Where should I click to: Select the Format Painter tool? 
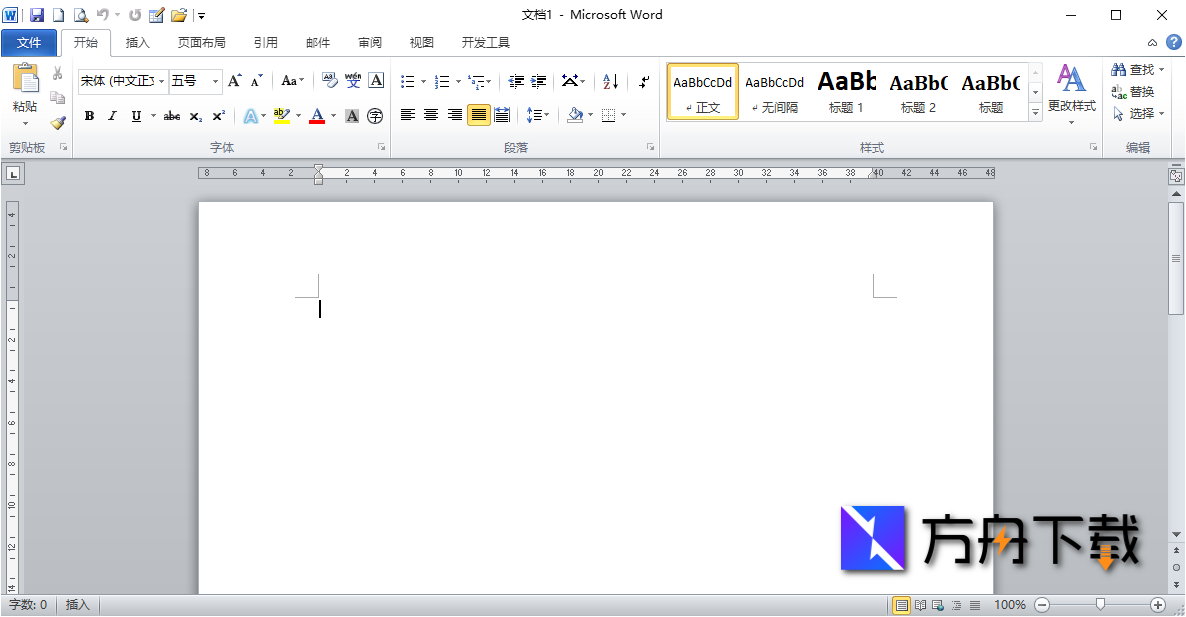[58, 123]
